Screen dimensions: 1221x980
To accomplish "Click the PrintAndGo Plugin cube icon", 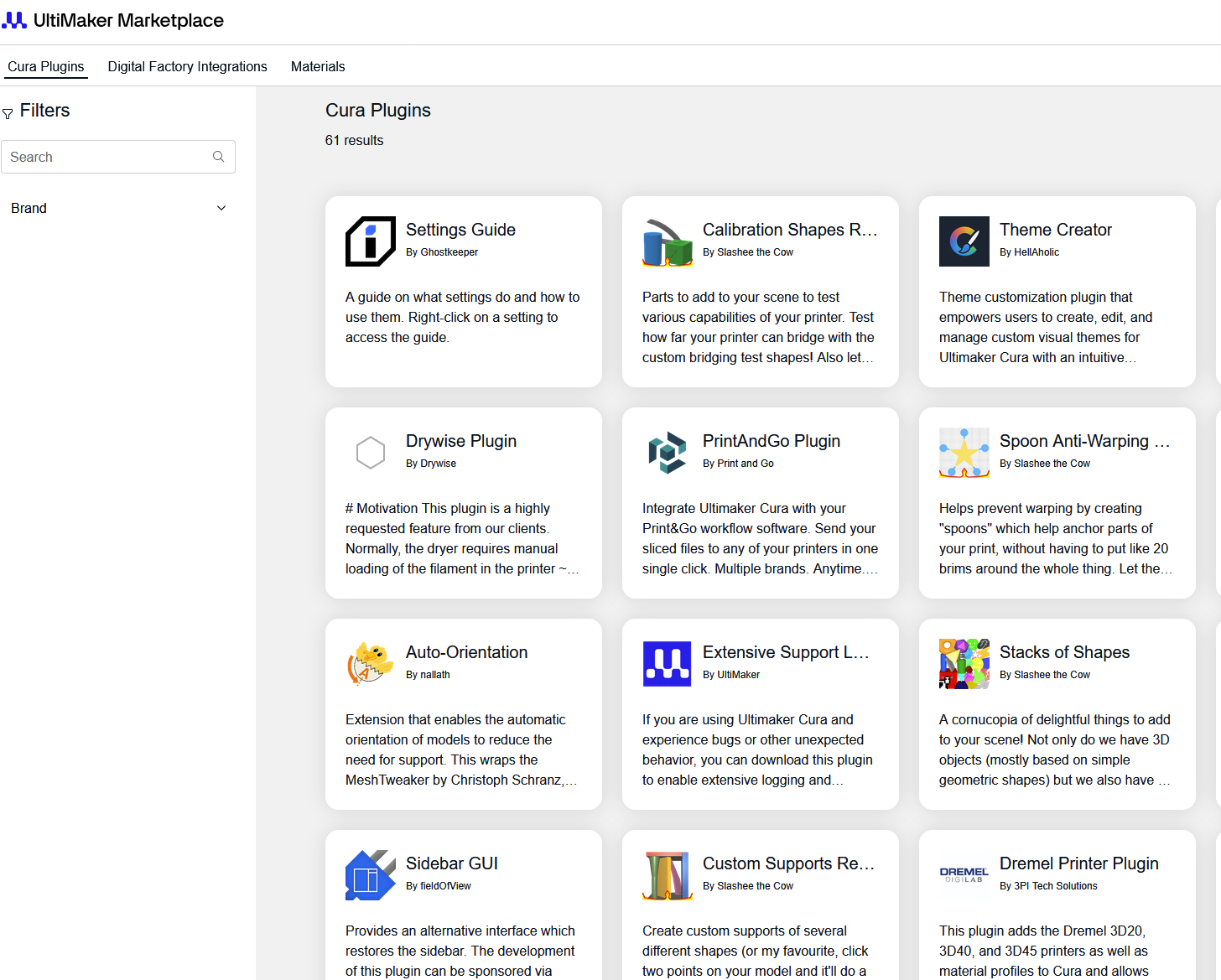I will [x=667, y=453].
